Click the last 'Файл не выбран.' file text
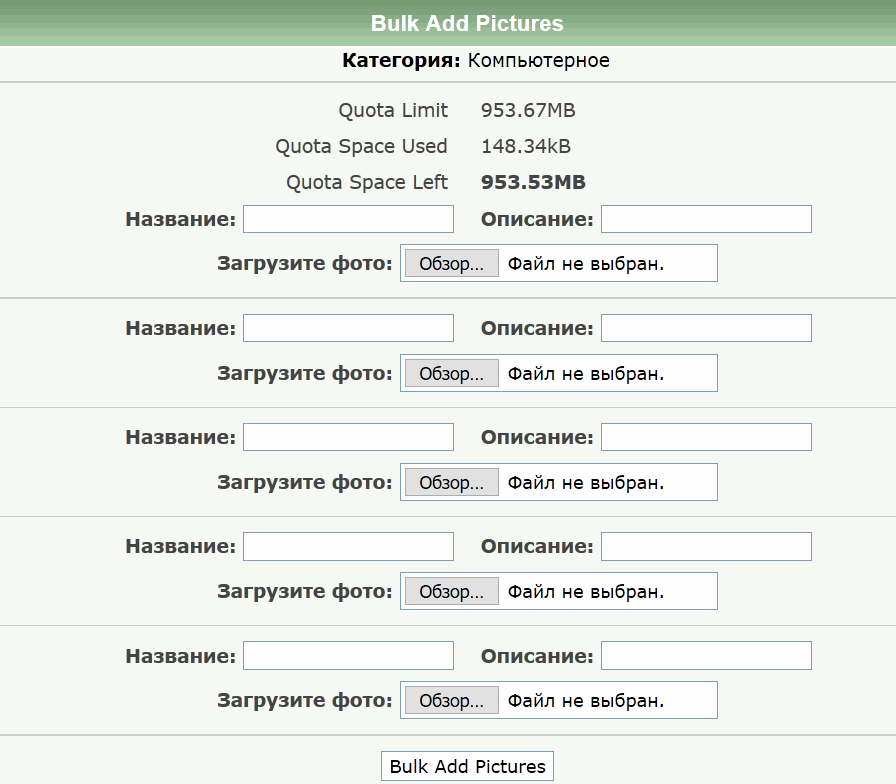Screen dimensions: 896x784 coord(585,701)
